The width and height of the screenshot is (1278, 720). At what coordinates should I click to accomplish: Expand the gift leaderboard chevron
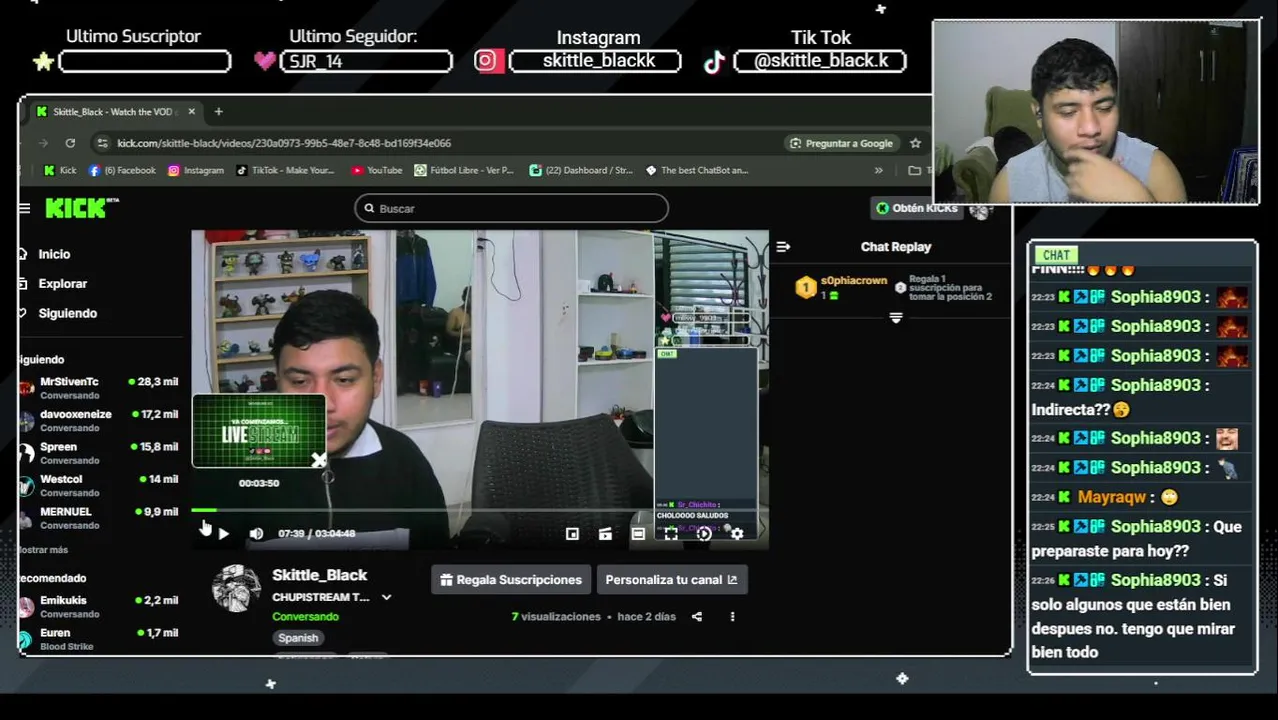[896, 318]
